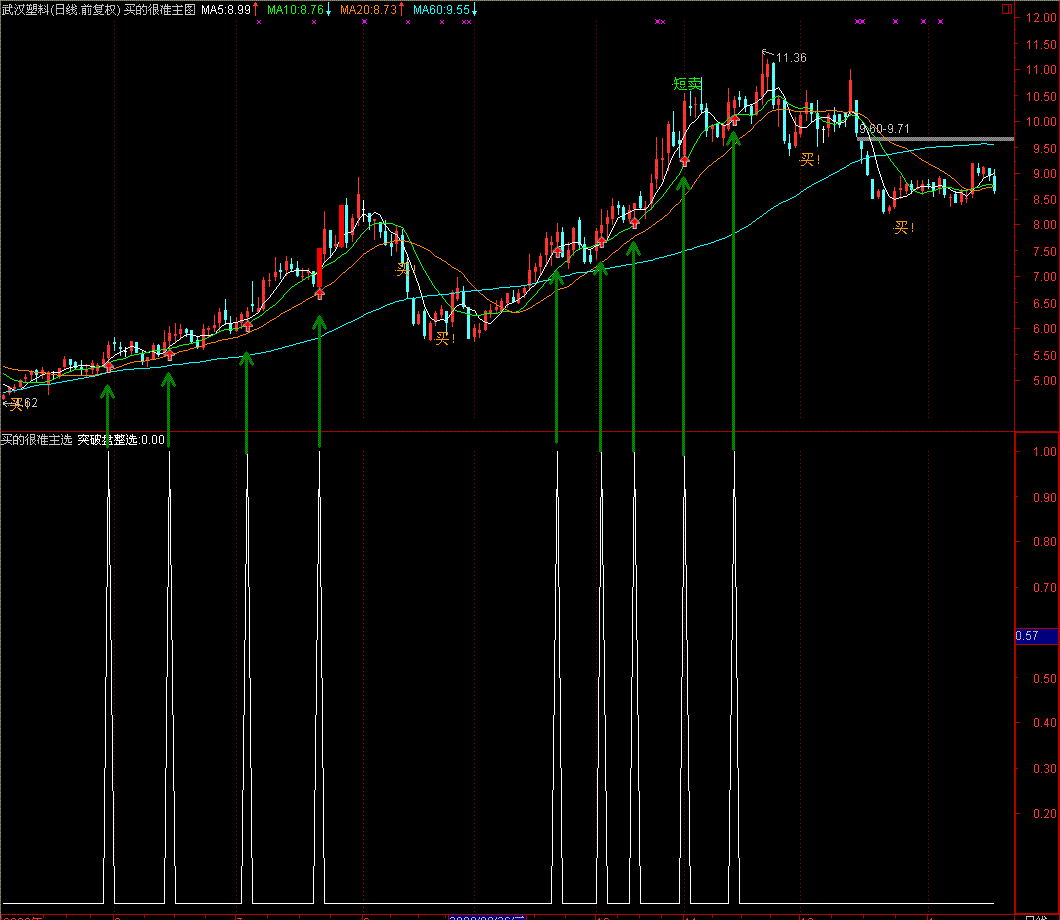The image size is (1060, 920).
Task: Click the rightmost magenta x marker at top
Action: click(940, 21)
